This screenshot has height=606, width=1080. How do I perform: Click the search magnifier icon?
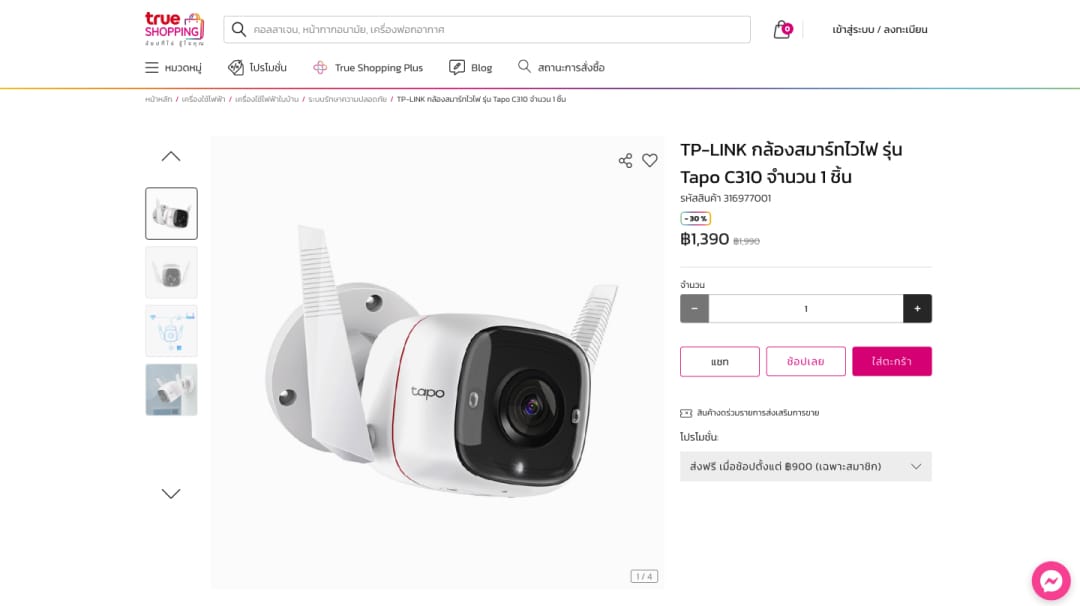point(239,29)
